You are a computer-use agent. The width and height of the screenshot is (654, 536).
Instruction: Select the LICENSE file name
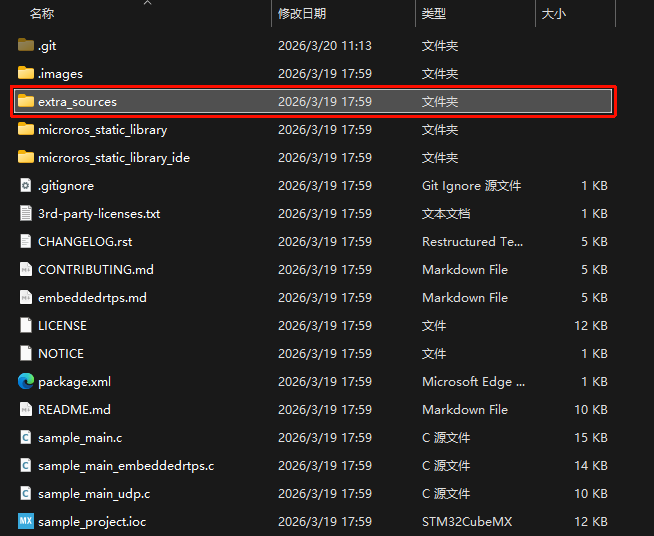pyautogui.click(x=62, y=325)
